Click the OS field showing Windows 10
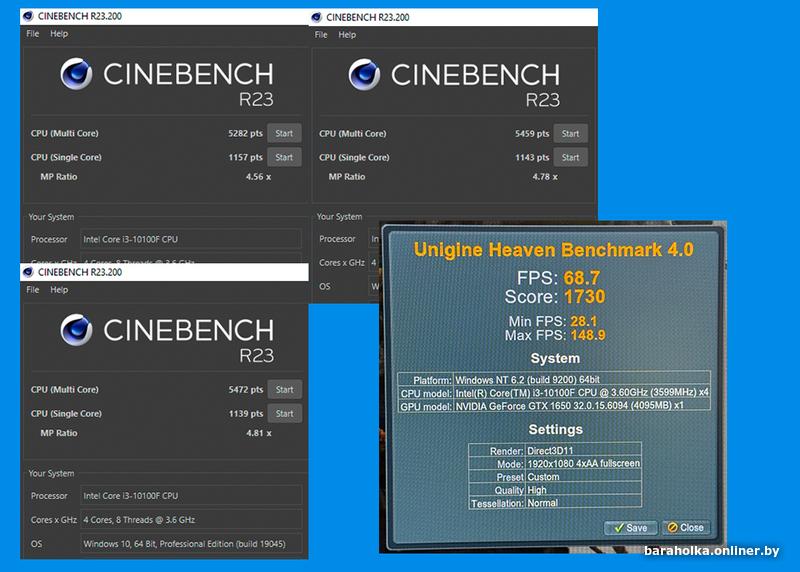The width and height of the screenshot is (800, 572). click(x=191, y=543)
